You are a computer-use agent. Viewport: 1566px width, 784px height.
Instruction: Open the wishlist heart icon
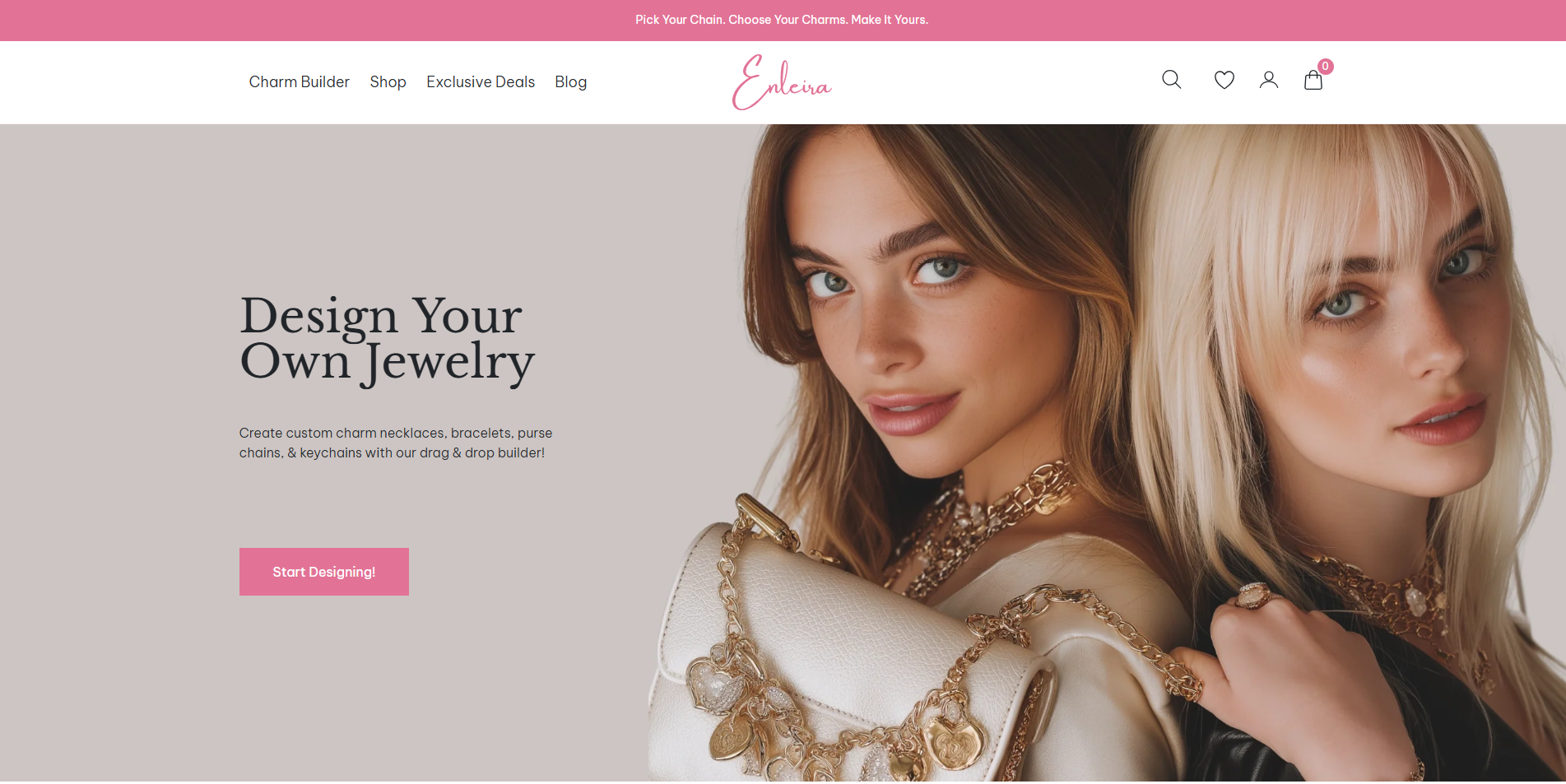pos(1224,80)
